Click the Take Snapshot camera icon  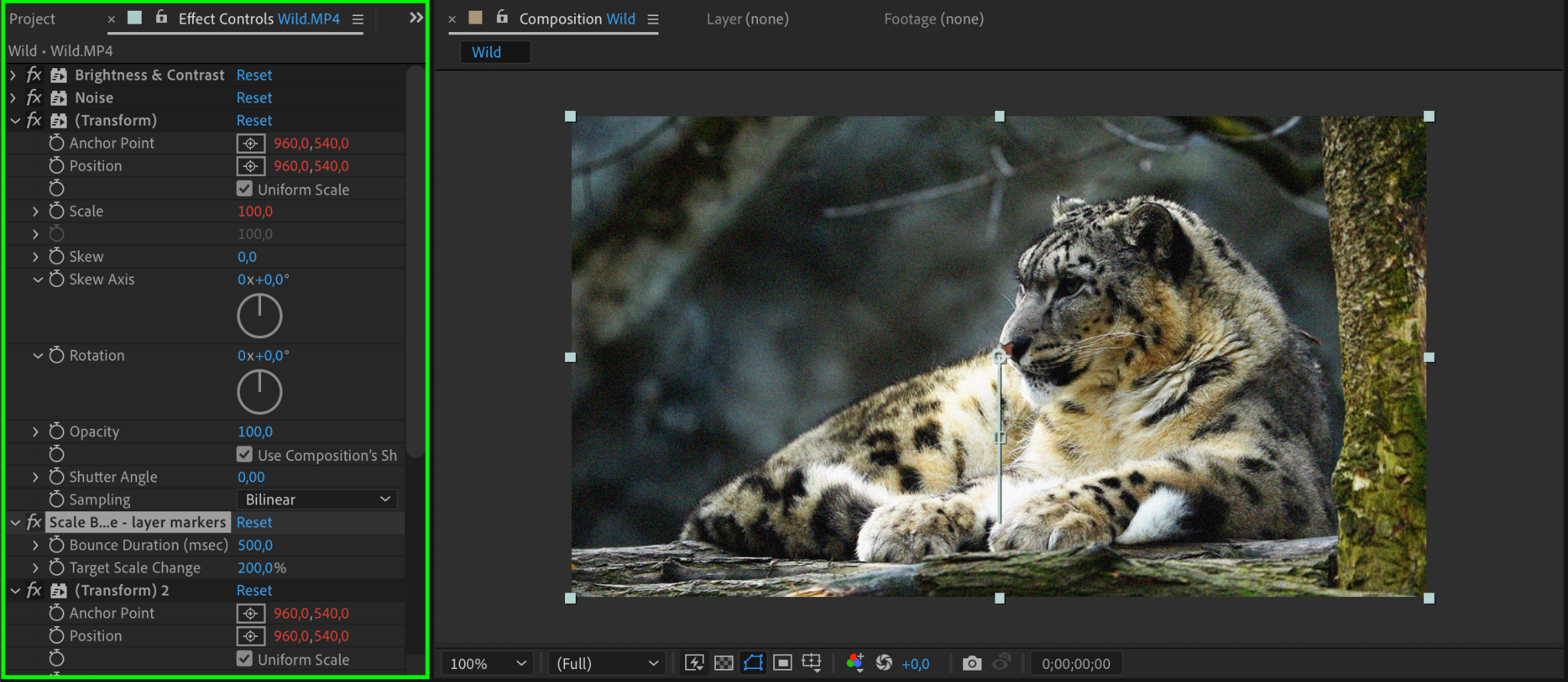972,663
